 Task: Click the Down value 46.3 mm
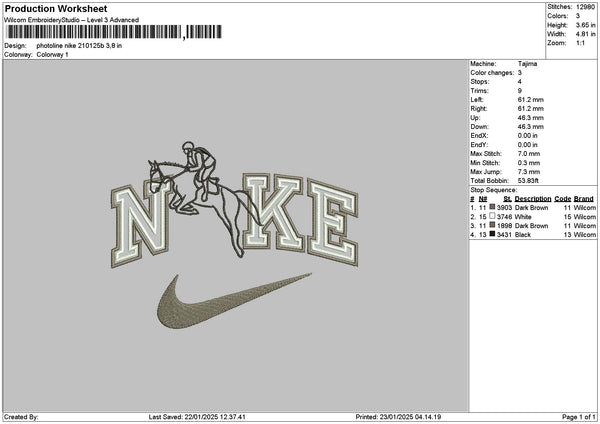click(530, 127)
